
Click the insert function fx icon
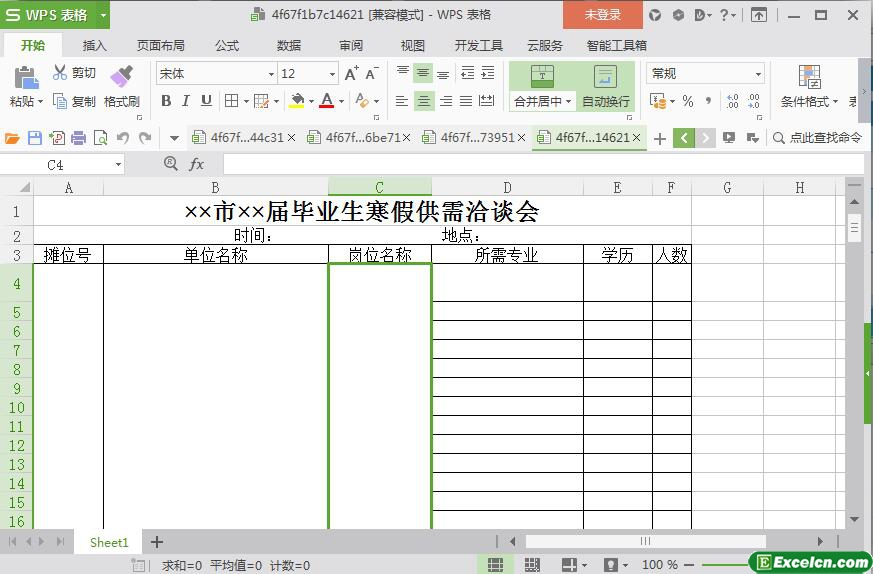(197, 164)
